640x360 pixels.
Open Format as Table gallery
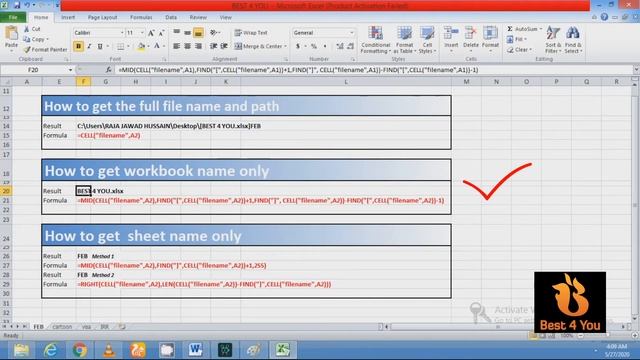click(x=404, y=40)
